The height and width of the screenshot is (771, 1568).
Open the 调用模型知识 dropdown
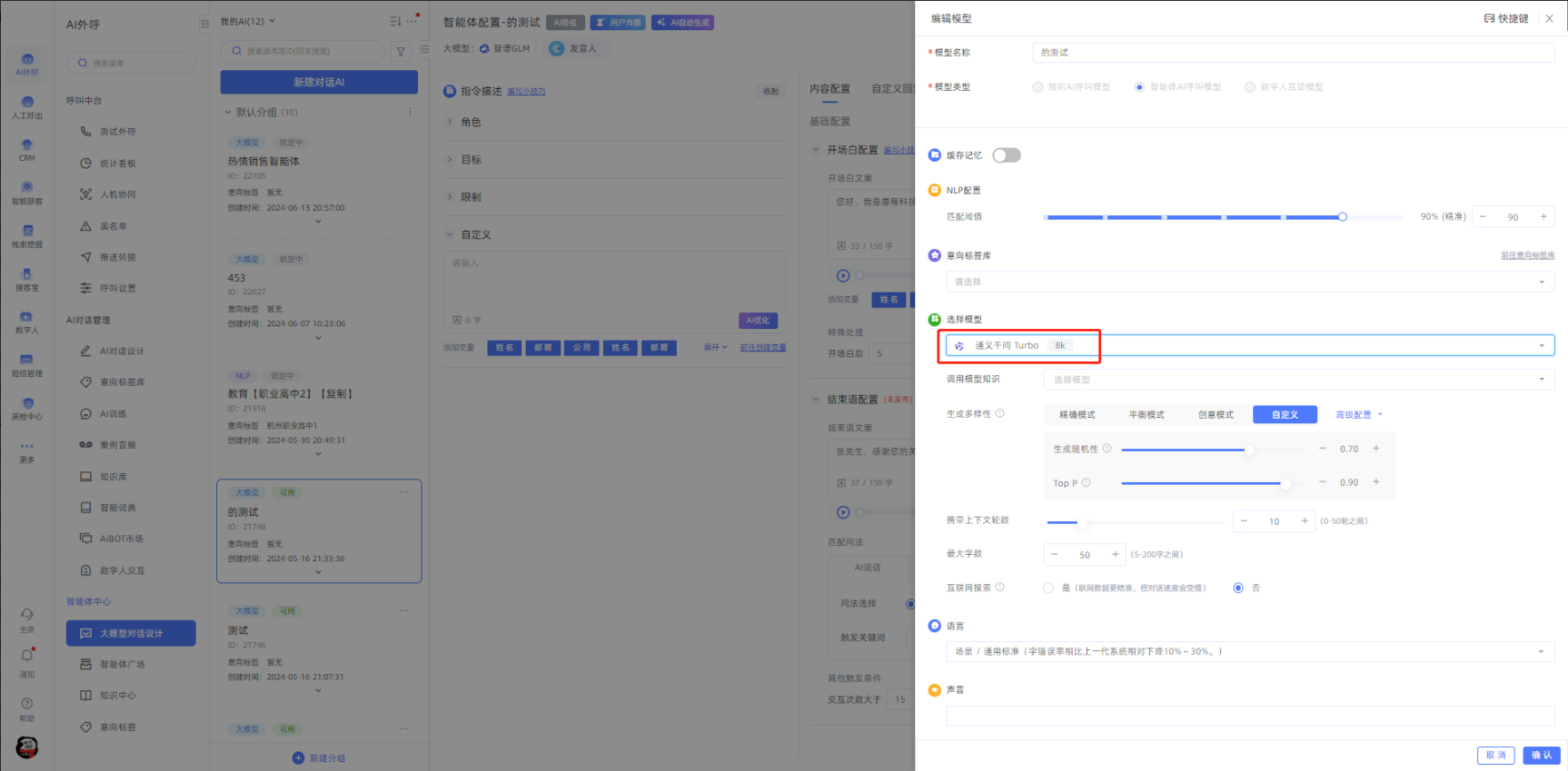pyautogui.click(x=1299, y=380)
